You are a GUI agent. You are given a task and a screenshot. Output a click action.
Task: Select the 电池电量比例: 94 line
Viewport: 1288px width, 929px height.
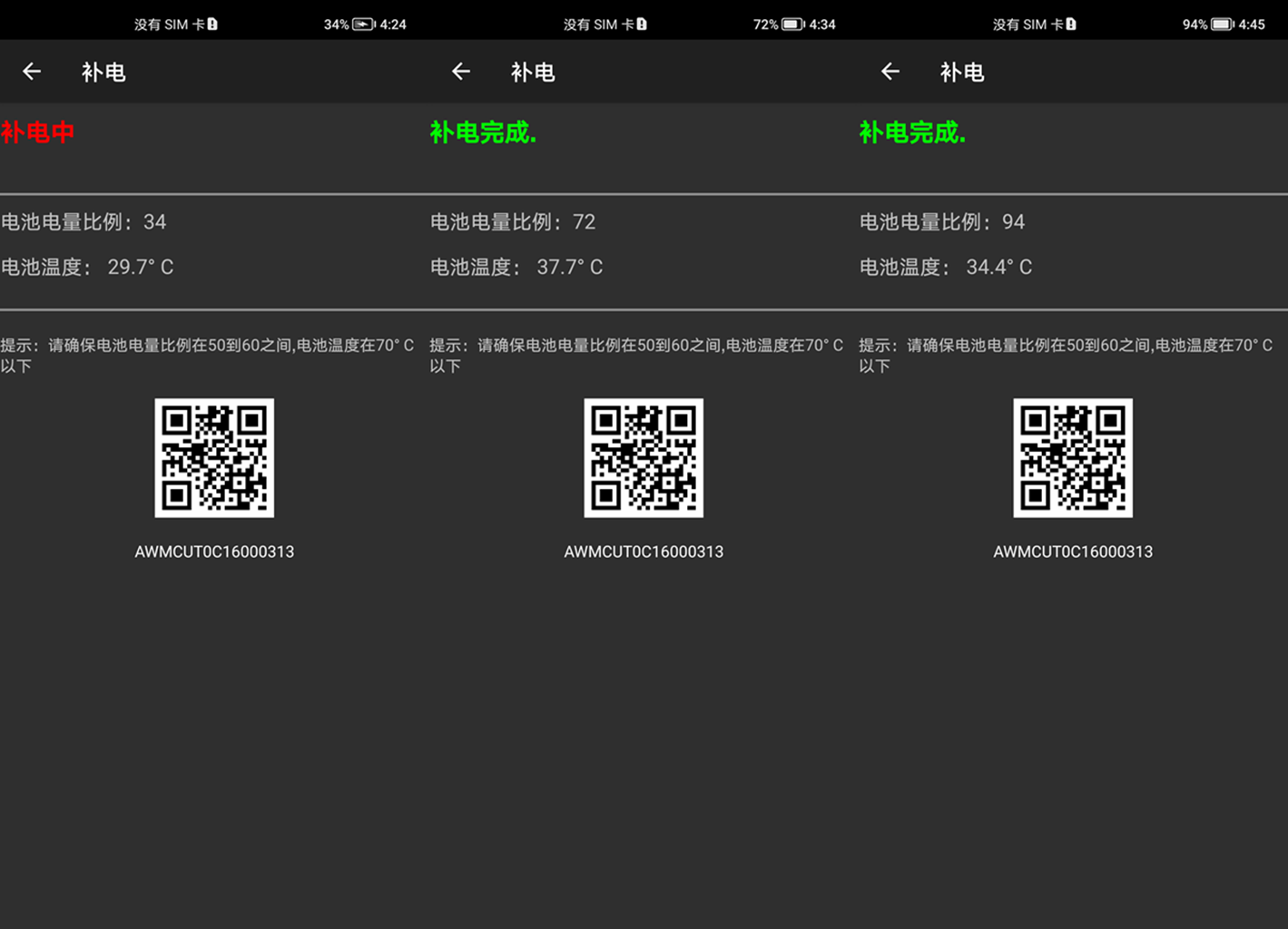tap(942, 222)
